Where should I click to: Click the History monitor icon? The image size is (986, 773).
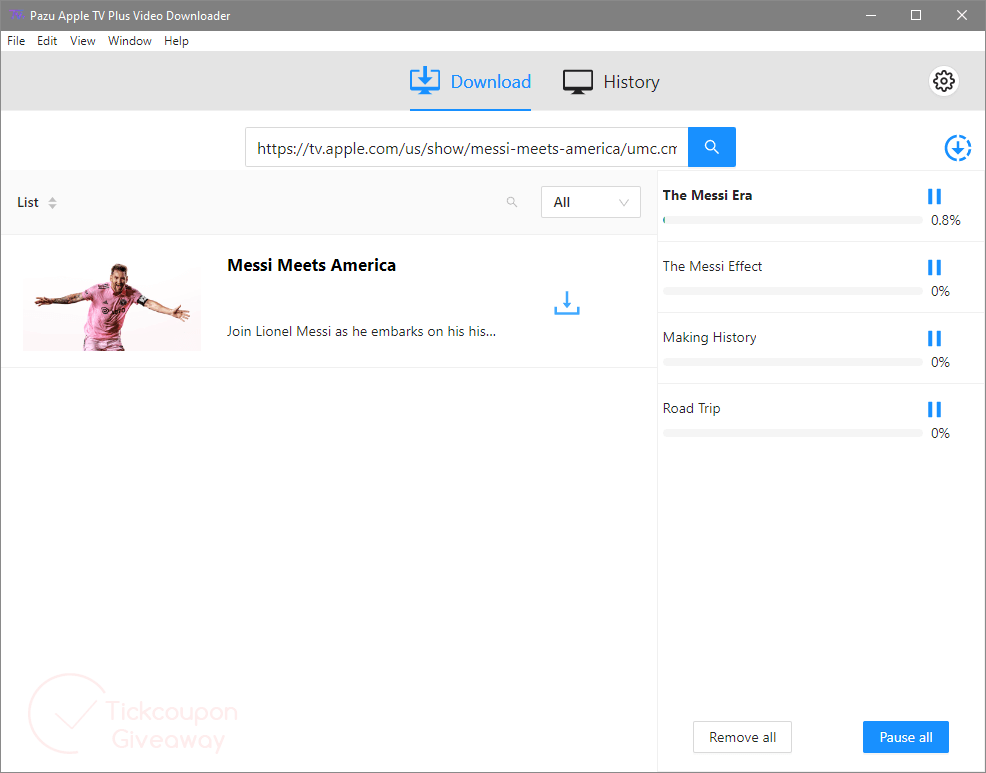578,82
